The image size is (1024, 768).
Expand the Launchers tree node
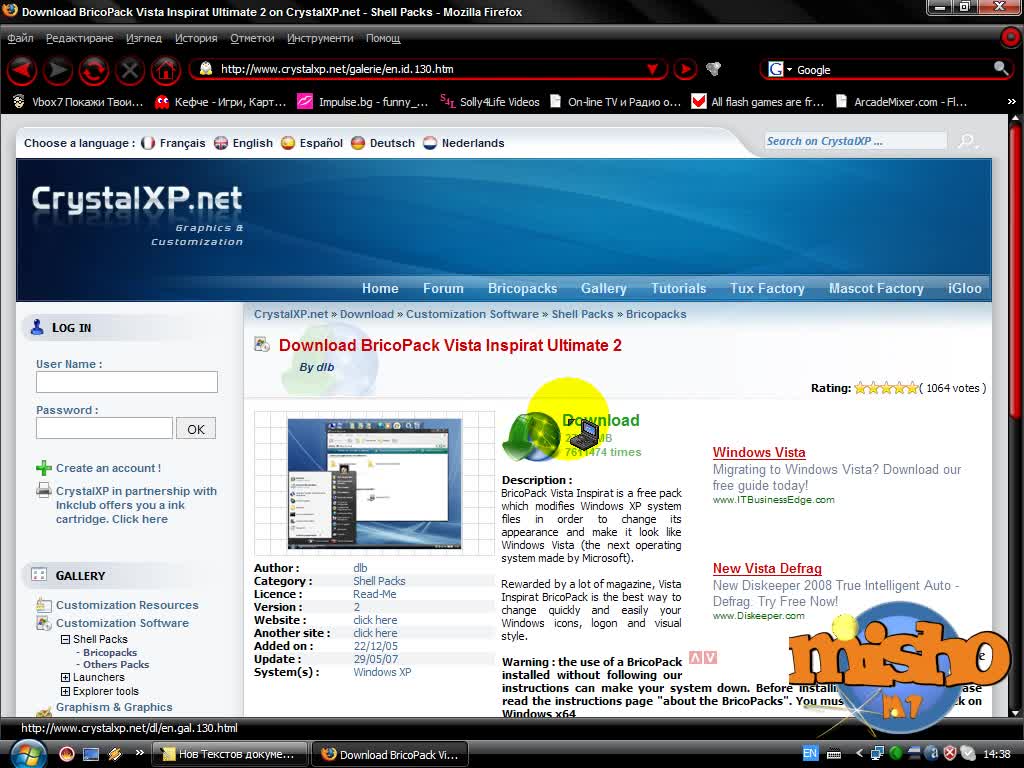click(x=65, y=678)
